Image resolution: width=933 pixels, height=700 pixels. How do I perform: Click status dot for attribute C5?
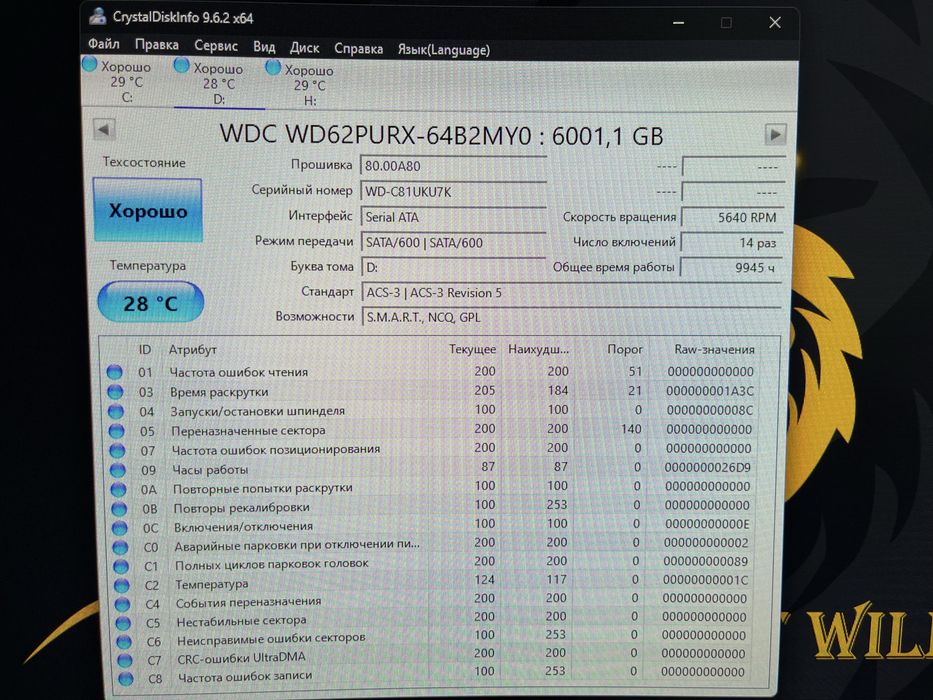tap(123, 623)
